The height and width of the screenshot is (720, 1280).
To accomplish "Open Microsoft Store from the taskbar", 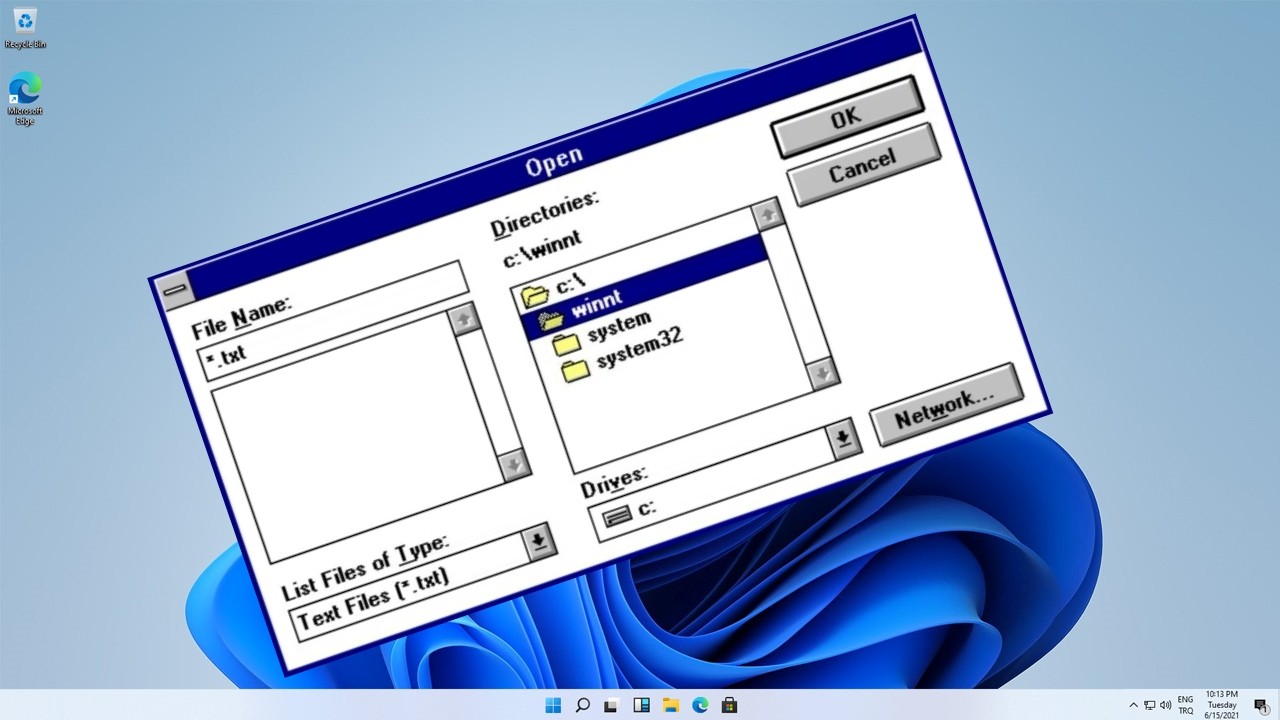I will pyautogui.click(x=729, y=705).
